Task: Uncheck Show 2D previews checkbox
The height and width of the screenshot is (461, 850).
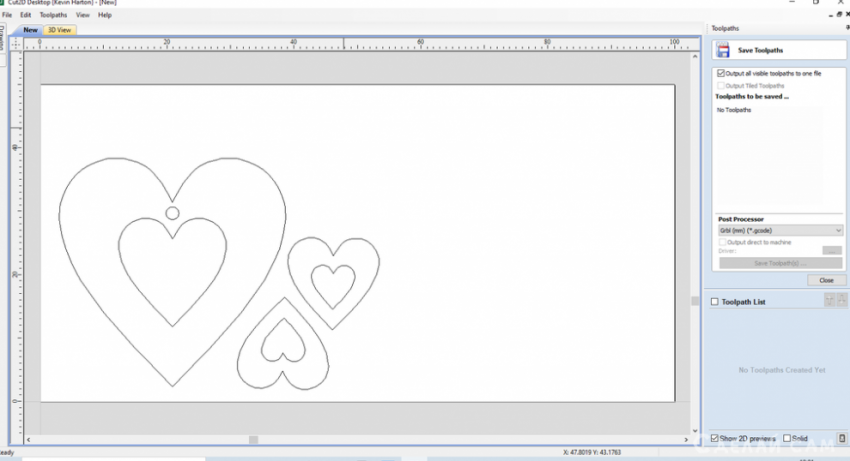Action: [714, 438]
